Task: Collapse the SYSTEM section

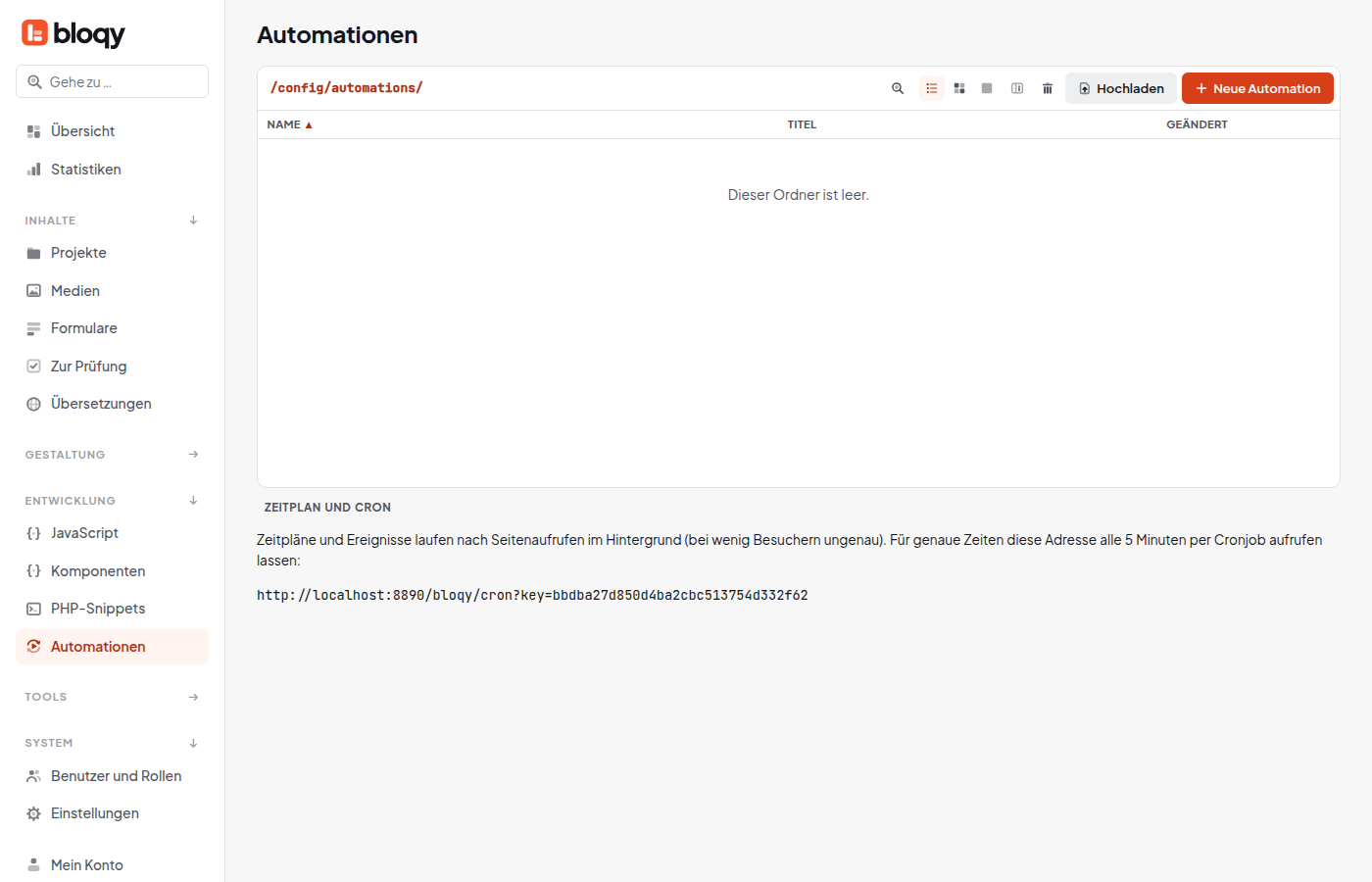Action: (112, 743)
